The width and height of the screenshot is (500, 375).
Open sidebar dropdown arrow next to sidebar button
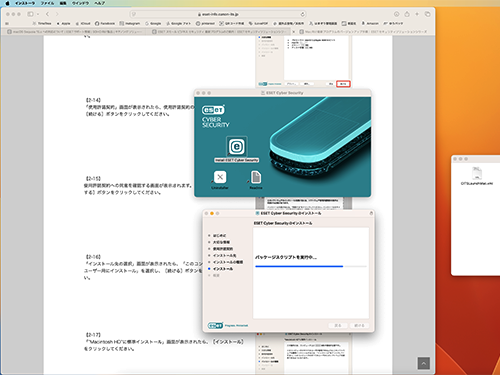click(38, 14)
